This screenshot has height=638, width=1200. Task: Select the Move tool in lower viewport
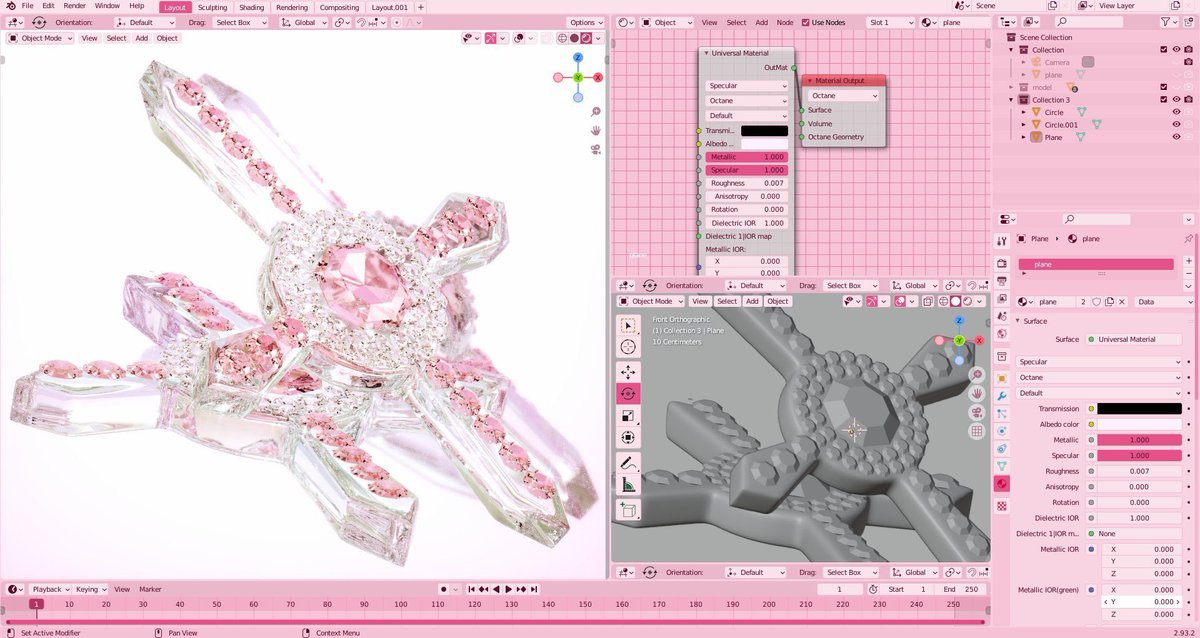628,372
